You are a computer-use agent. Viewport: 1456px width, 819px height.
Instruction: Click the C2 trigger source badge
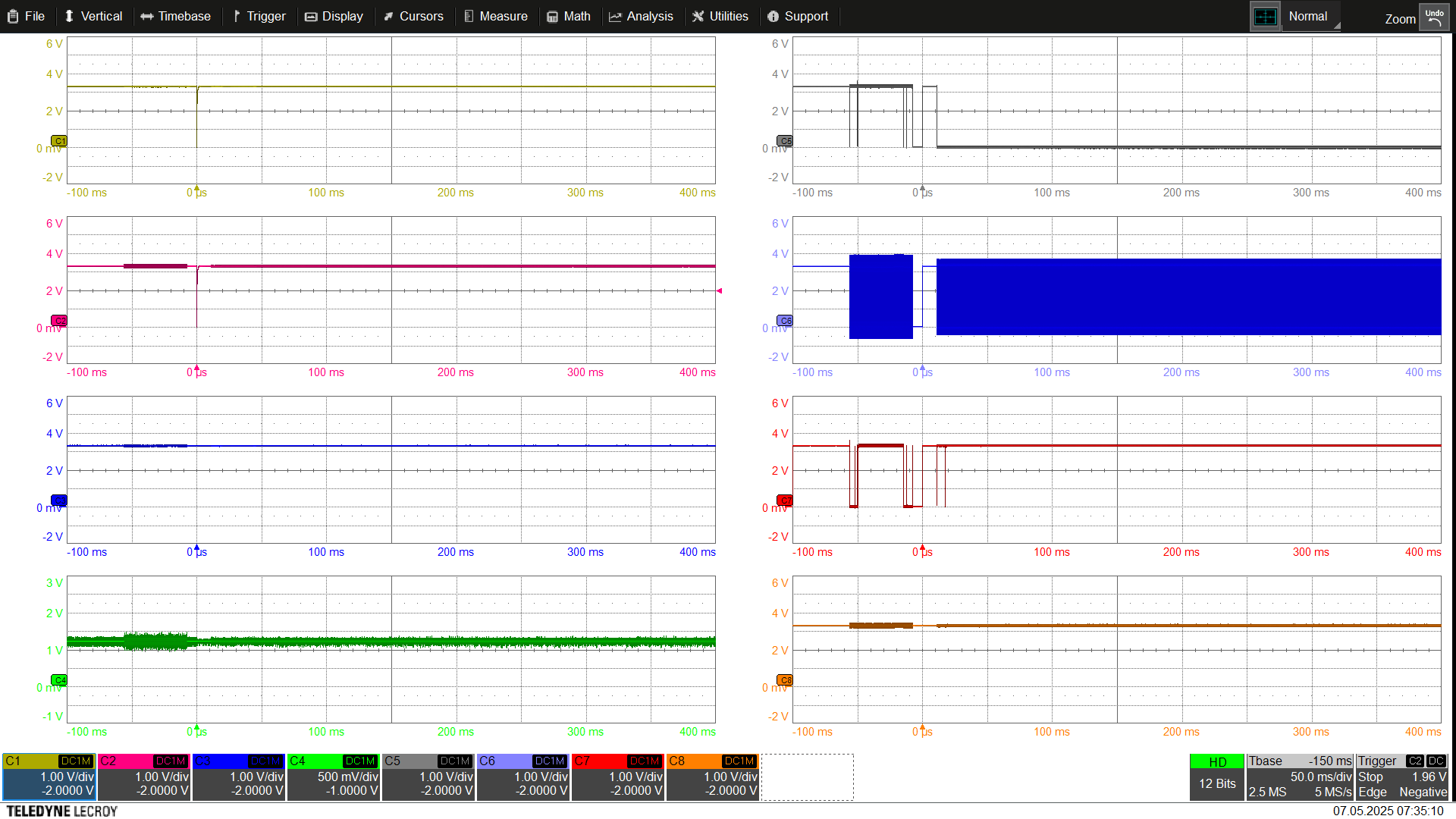1414,761
